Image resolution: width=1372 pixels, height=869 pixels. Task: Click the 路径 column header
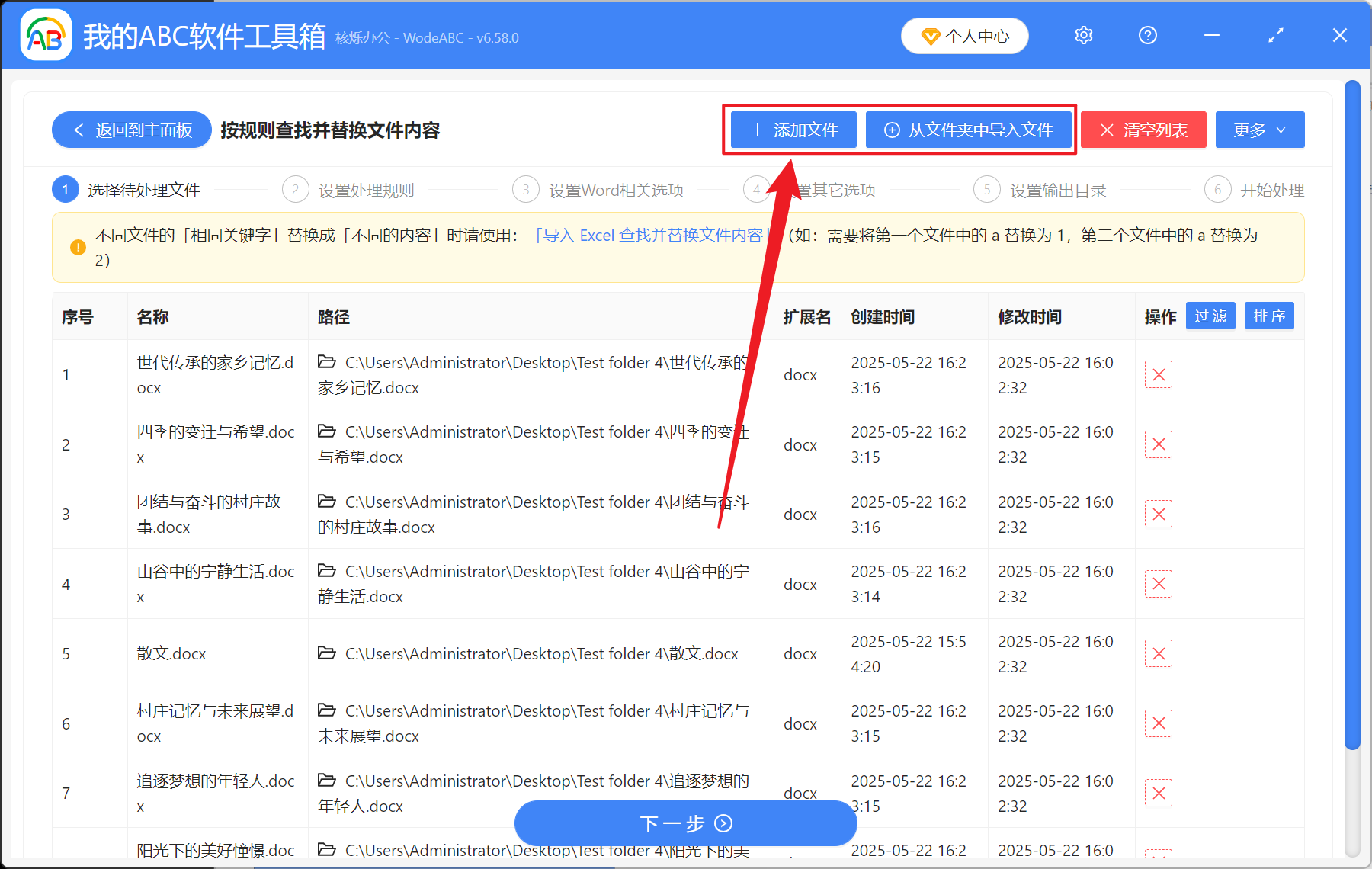pos(334,317)
